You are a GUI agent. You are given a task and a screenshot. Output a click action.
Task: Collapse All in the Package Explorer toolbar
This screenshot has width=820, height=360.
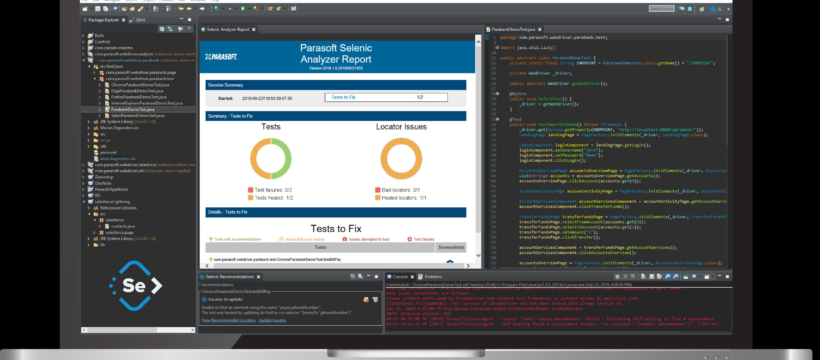162,29
